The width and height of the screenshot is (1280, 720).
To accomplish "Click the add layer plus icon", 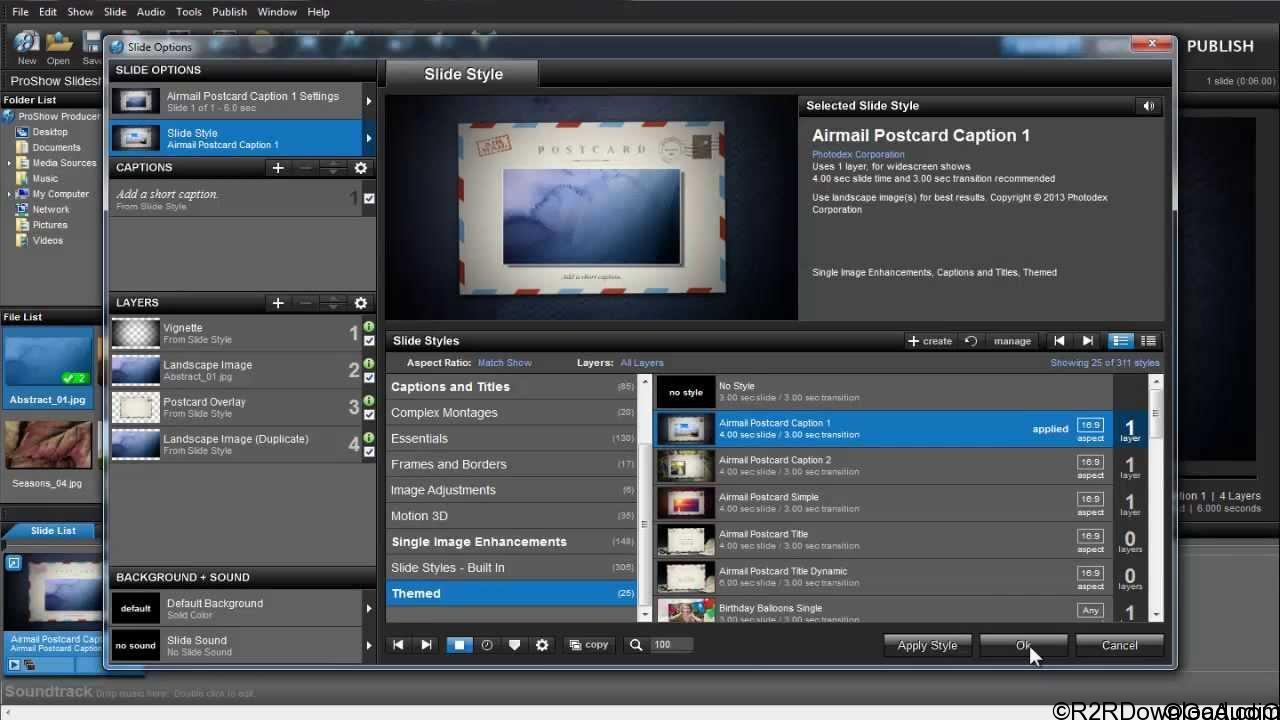I will pyautogui.click(x=278, y=302).
